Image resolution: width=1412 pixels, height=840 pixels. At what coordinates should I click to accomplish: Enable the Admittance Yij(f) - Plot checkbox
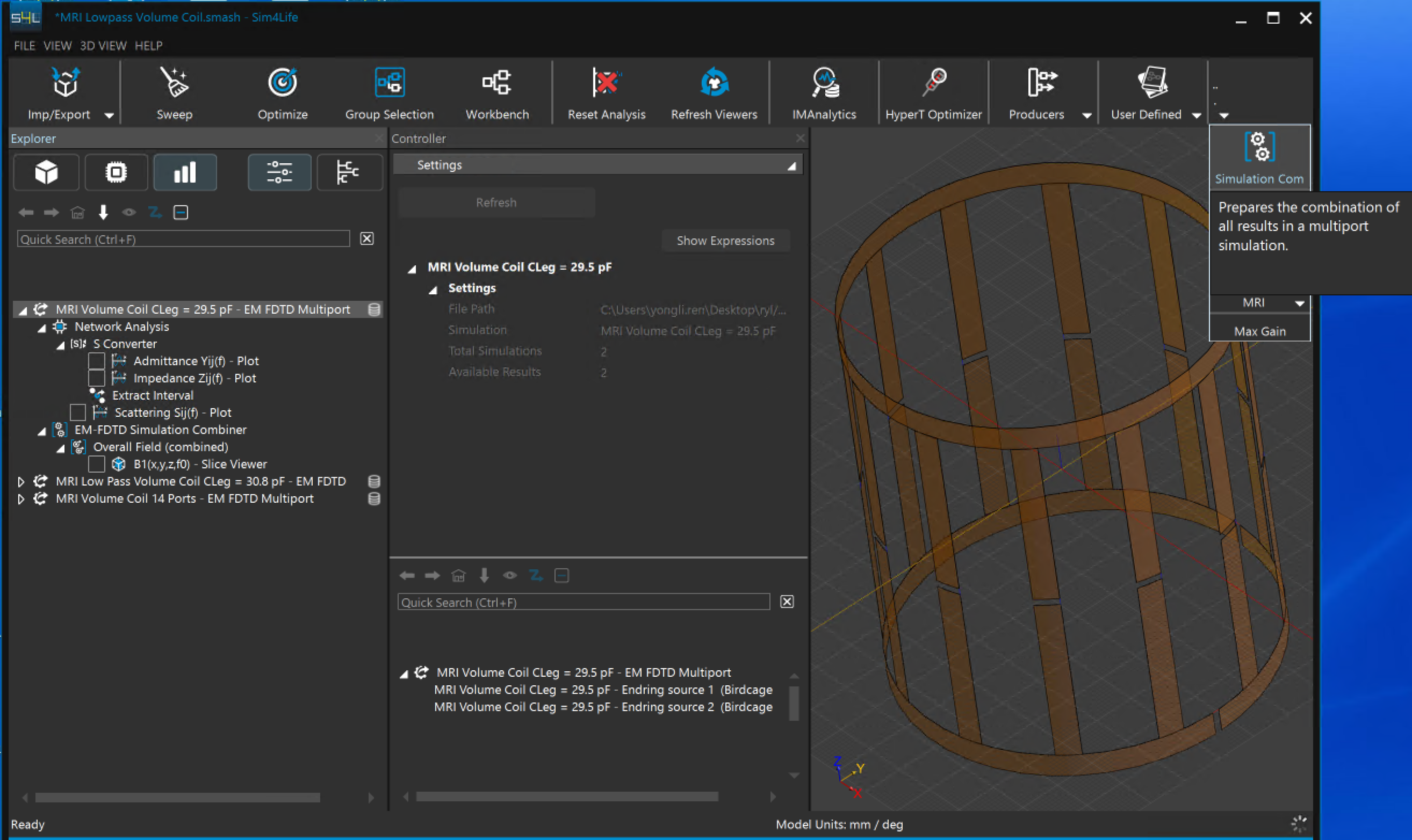[x=96, y=361]
